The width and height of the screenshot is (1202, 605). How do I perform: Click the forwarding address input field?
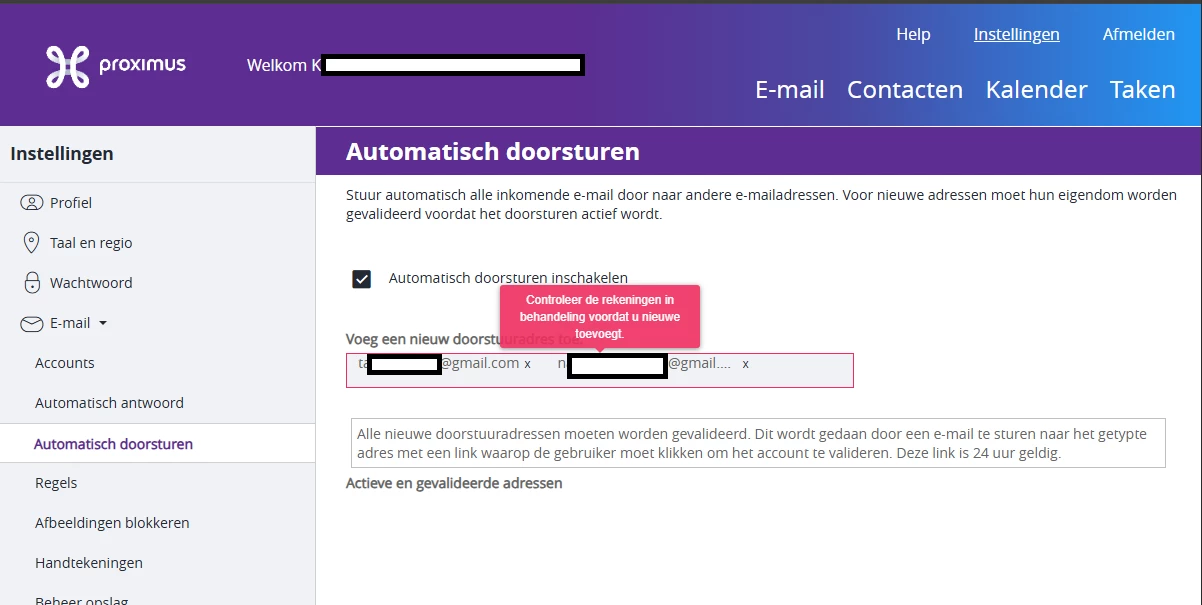click(800, 370)
